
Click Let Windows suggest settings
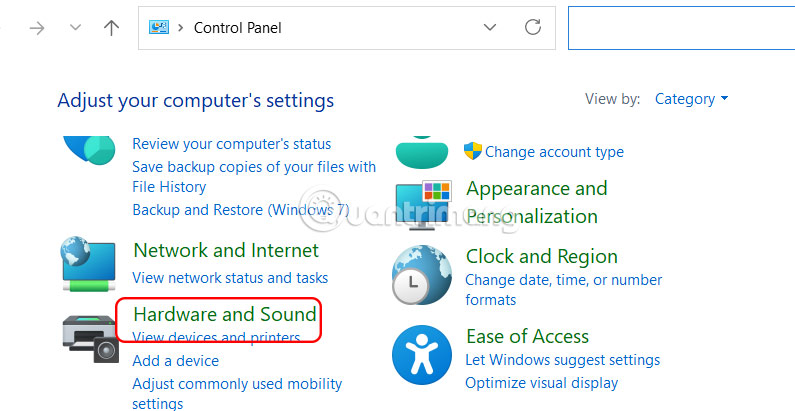563,360
